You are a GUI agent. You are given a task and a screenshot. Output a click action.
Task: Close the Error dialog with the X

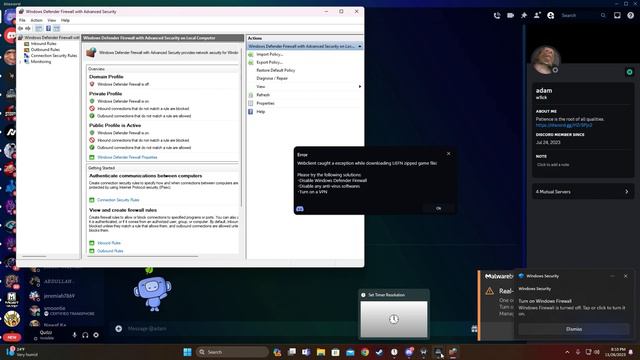click(x=449, y=153)
